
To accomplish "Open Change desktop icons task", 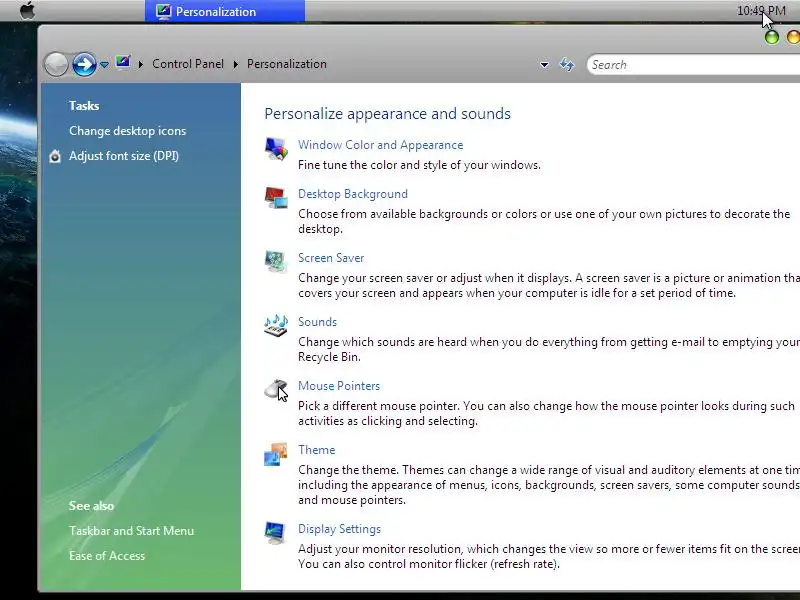I will click(128, 131).
